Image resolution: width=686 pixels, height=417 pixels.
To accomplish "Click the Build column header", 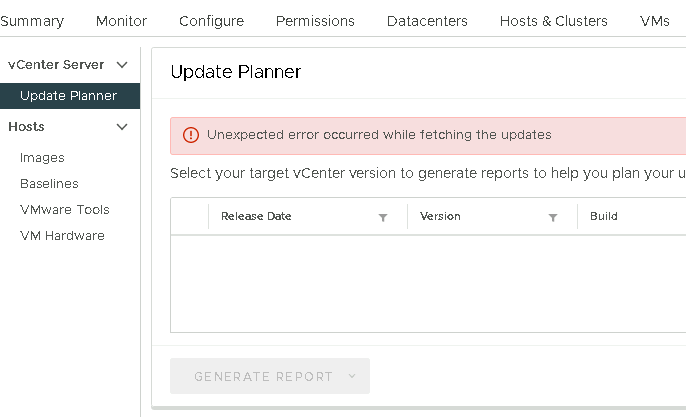I will tap(604, 216).
